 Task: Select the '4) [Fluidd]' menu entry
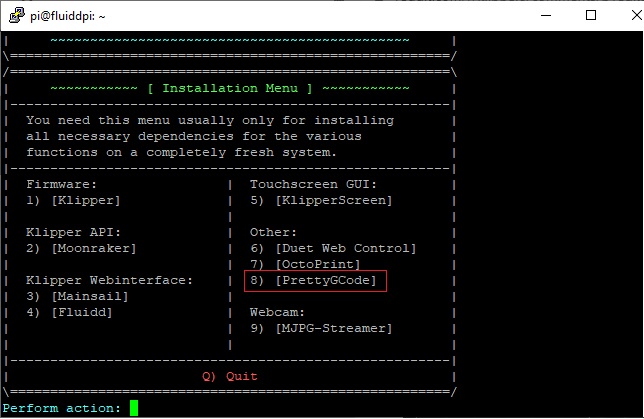(x=69, y=313)
